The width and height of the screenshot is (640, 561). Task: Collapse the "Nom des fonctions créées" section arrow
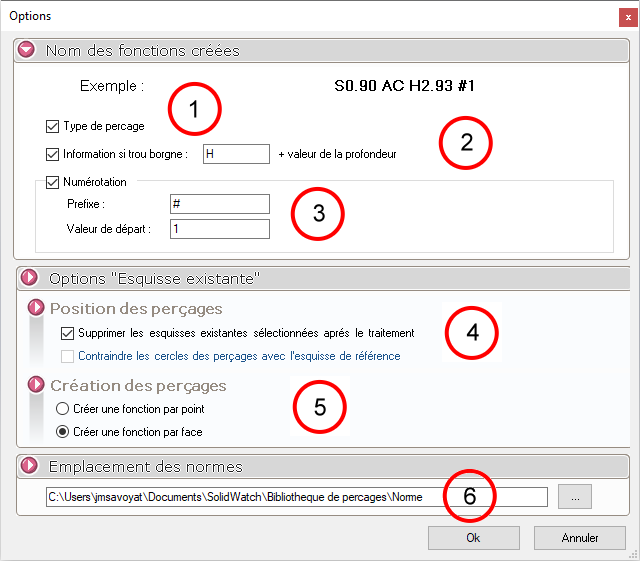click(x=27, y=50)
